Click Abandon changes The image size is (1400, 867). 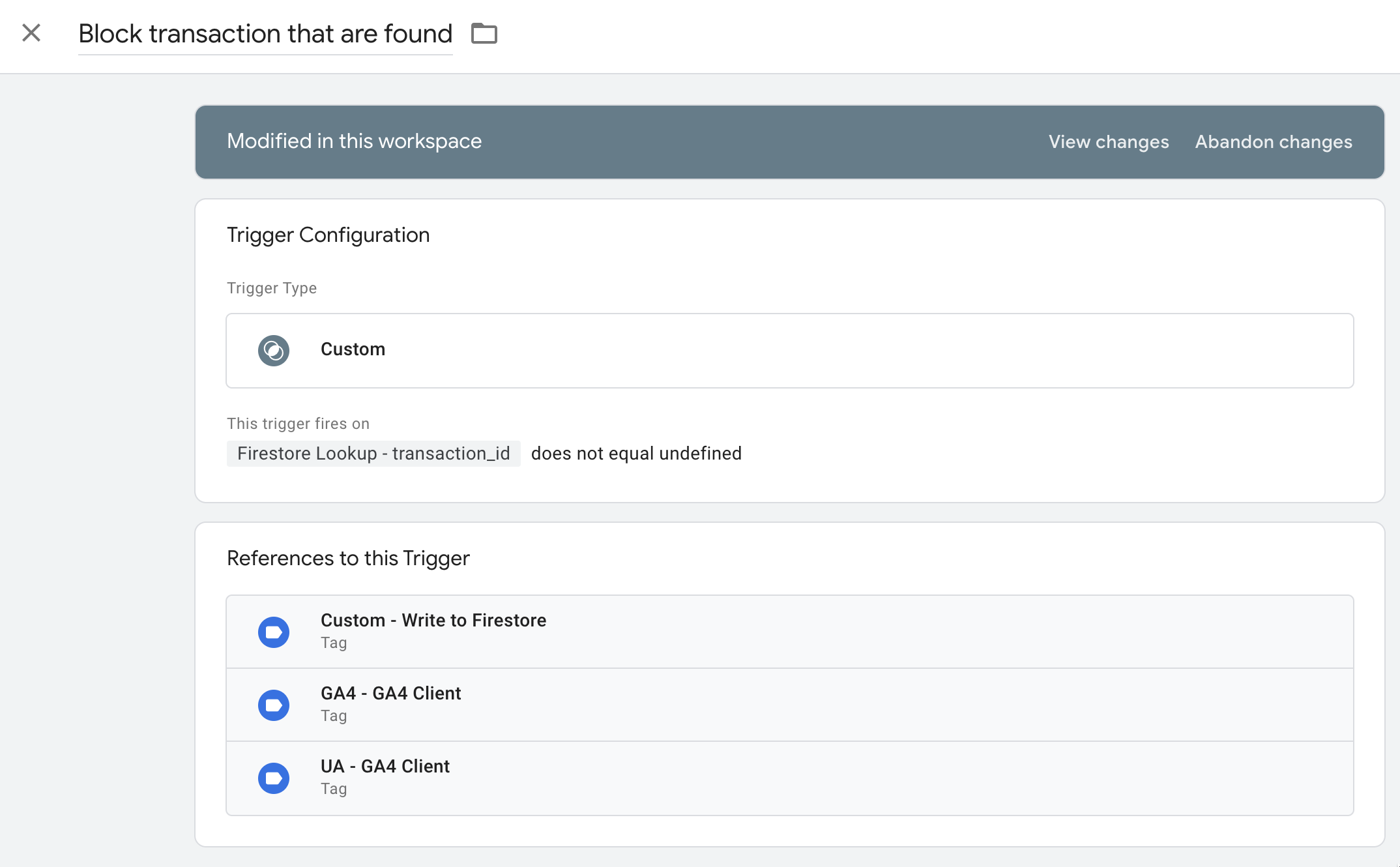point(1274,141)
